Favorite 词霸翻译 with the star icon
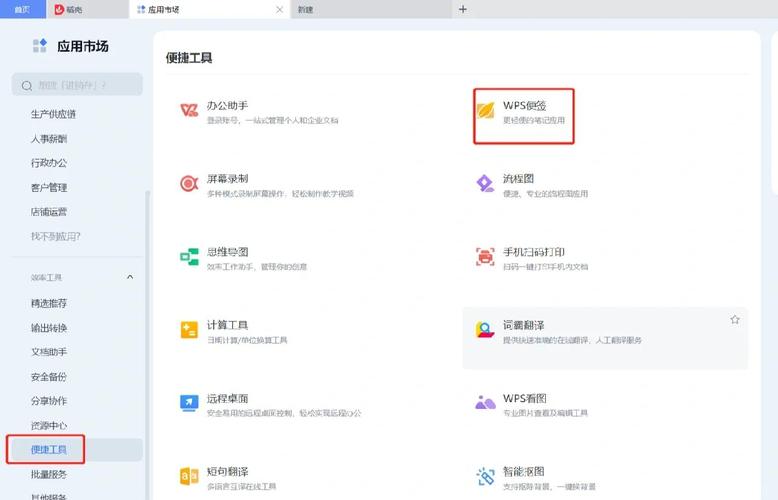Screen dimensions: 778x500 tap(735, 320)
